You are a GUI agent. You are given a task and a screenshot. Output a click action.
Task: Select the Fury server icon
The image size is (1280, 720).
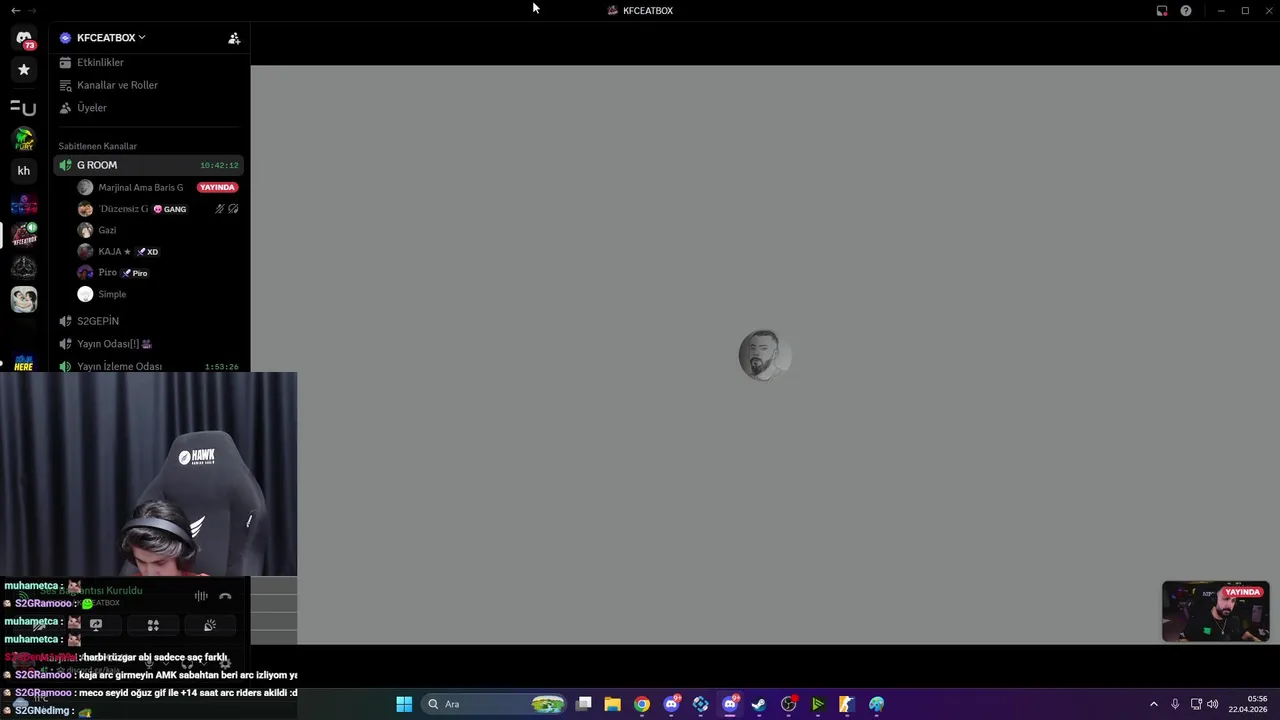(24, 139)
